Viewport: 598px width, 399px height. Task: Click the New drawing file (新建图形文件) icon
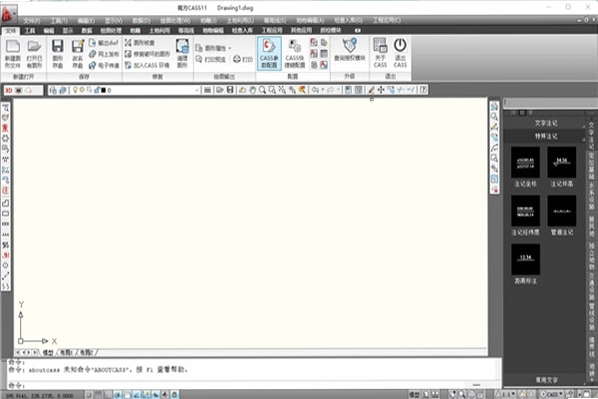click(x=13, y=54)
